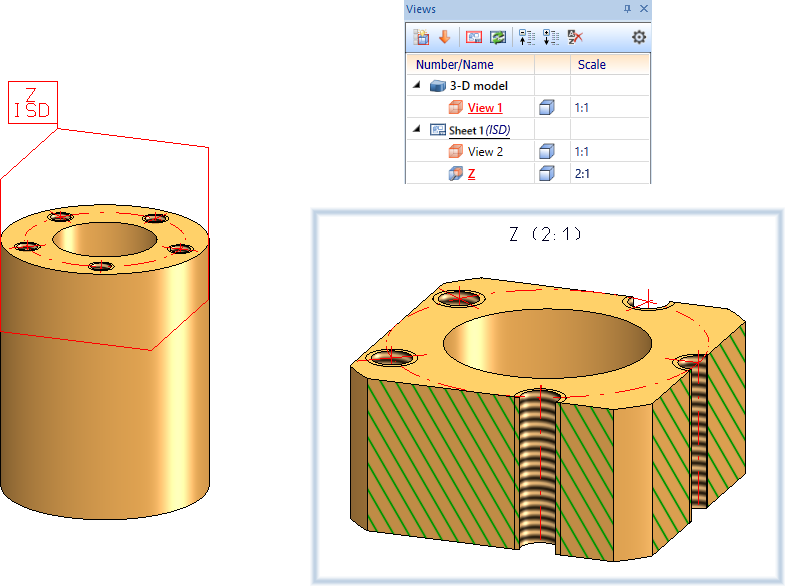Click shaded cube icon in View 2 row
Image resolution: width=785 pixels, height=586 pixels.
click(x=547, y=152)
